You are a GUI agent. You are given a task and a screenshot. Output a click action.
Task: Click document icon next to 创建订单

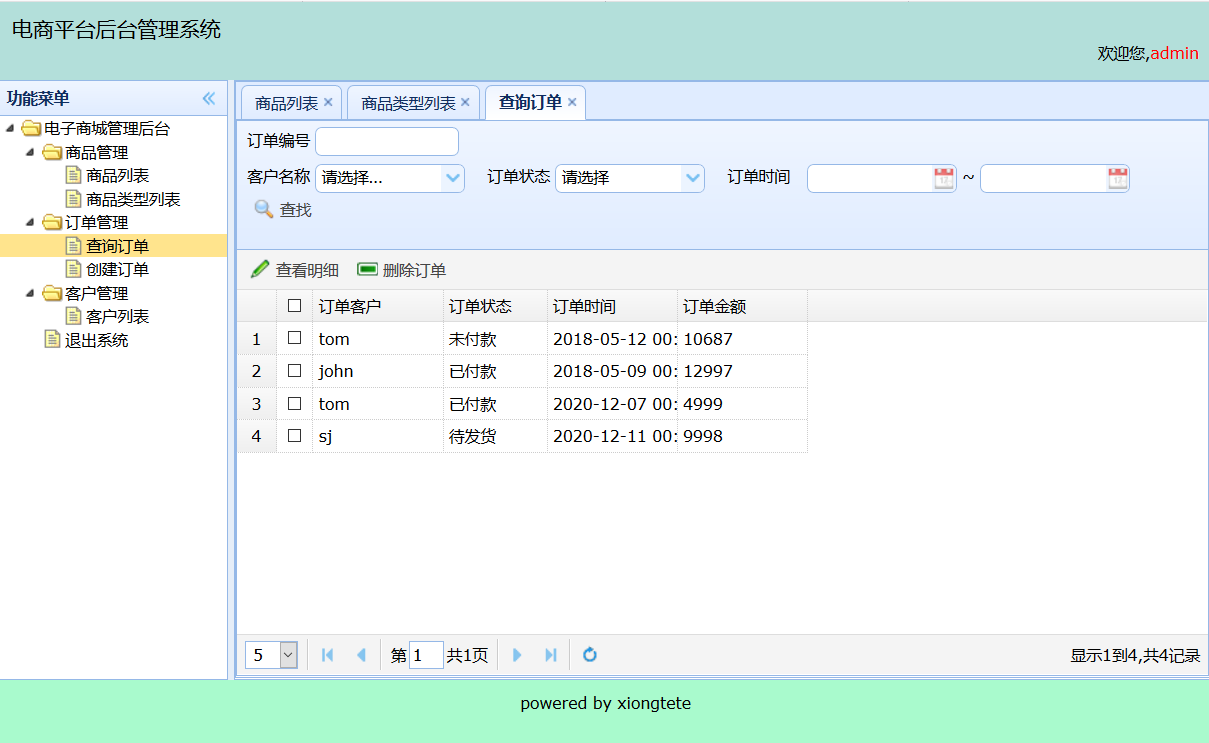coord(73,269)
